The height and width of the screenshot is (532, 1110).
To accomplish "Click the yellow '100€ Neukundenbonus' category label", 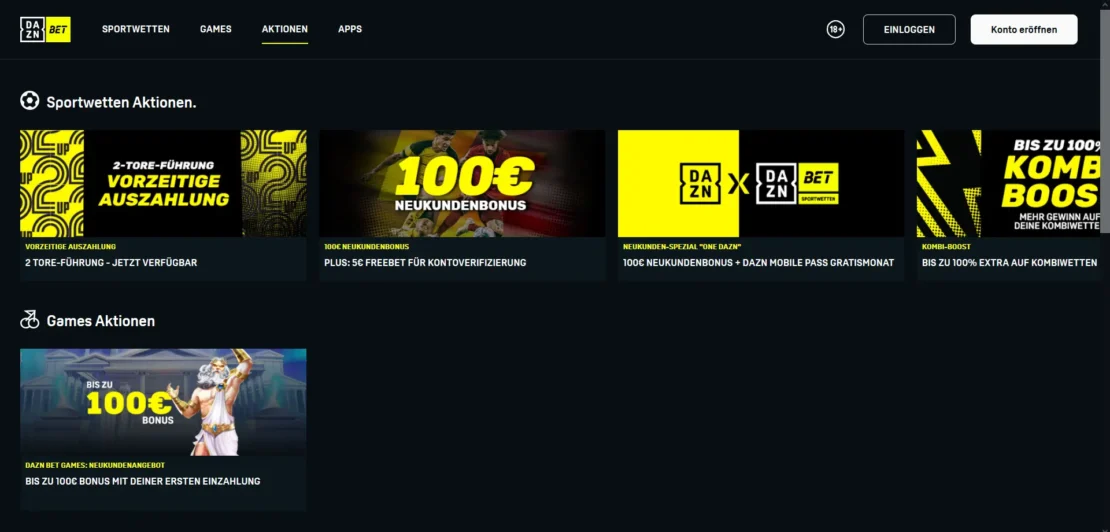I will pos(367,247).
